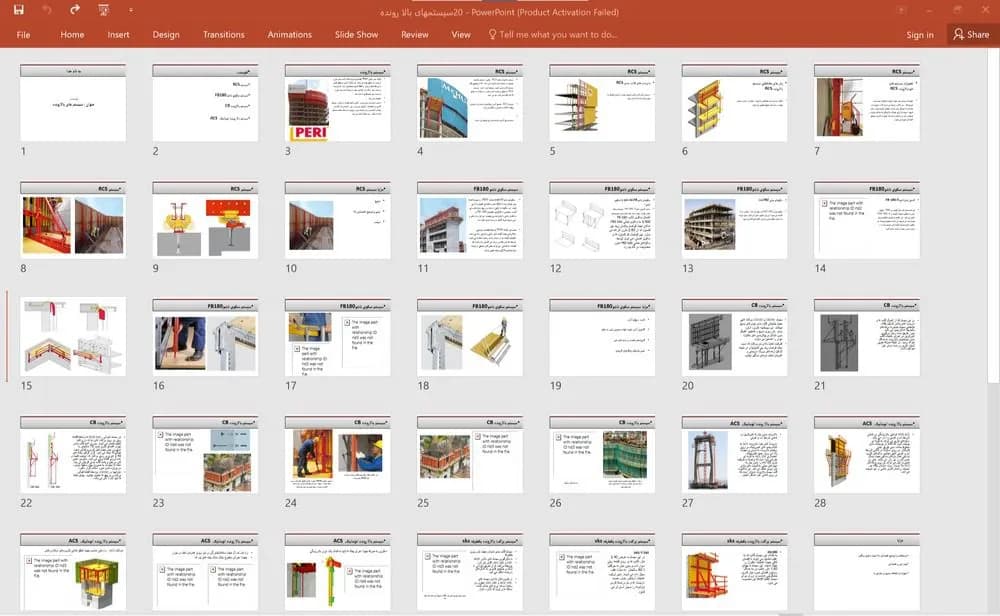Open the File menu

[24, 34]
